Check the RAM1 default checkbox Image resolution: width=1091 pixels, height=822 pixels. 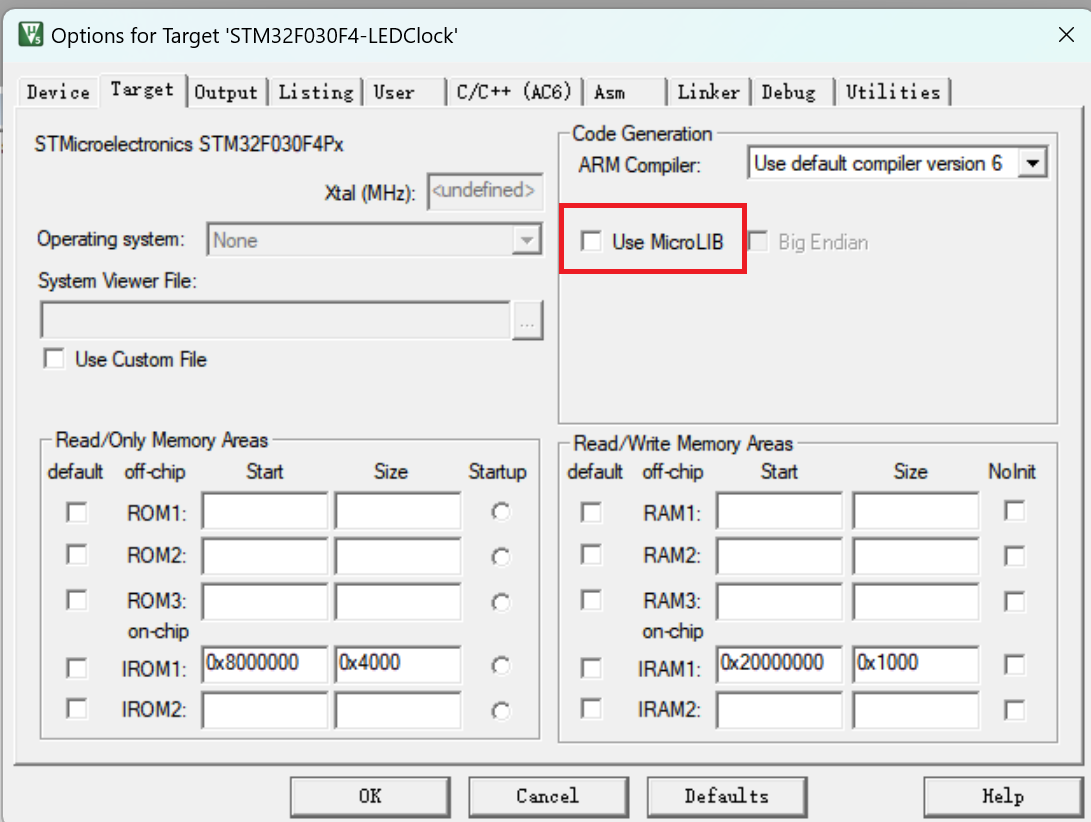click(591, 512)
